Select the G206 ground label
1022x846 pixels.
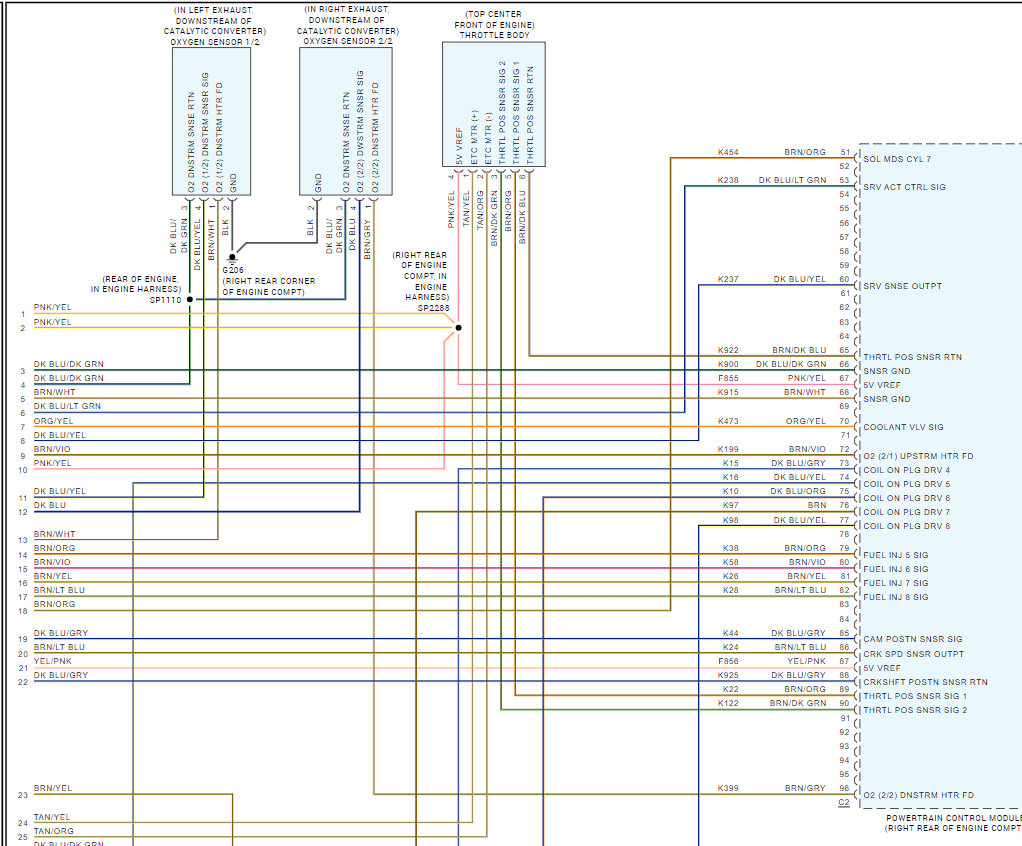(233, 270)
